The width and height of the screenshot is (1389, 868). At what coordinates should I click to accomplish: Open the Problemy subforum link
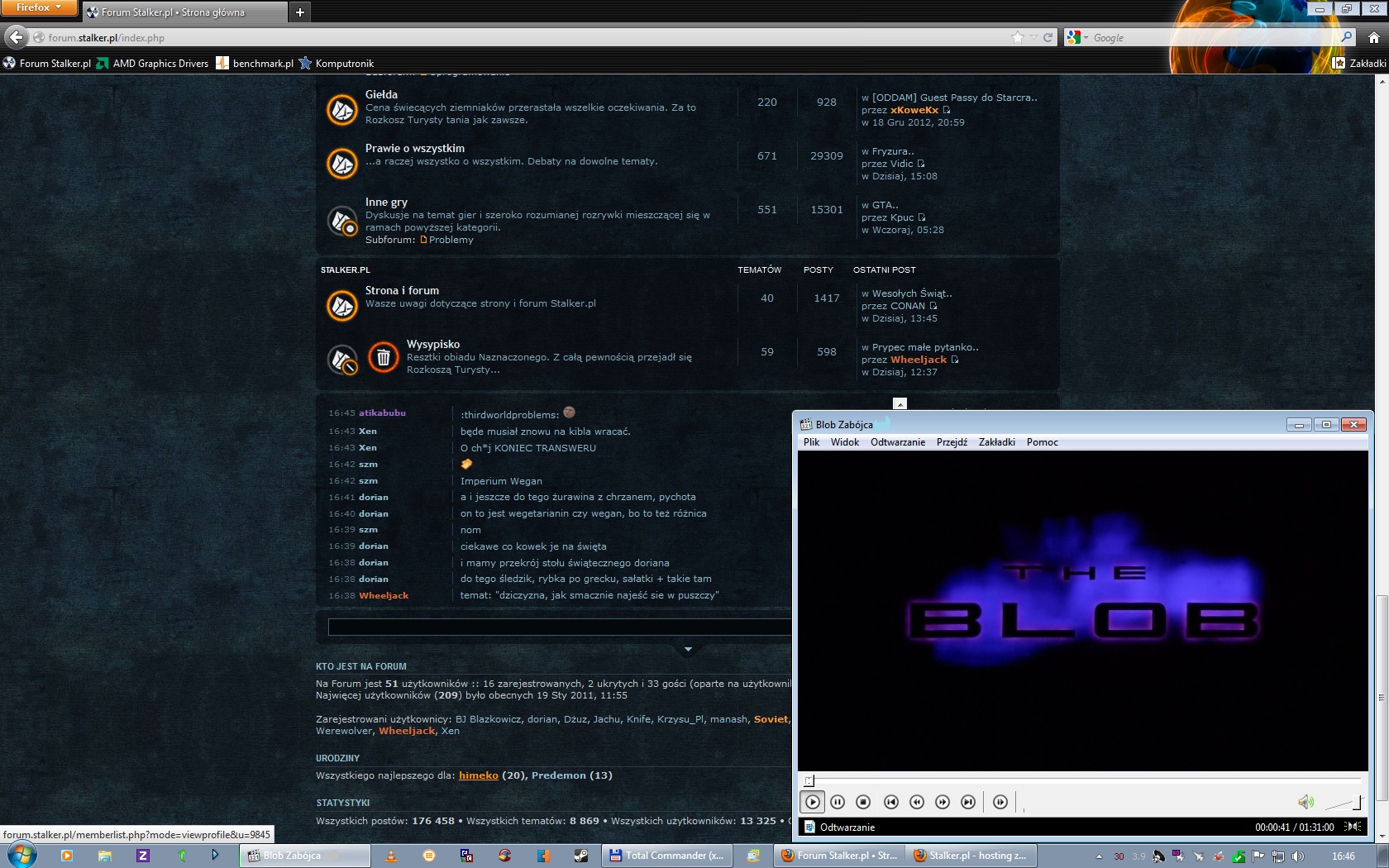point(451,240)
